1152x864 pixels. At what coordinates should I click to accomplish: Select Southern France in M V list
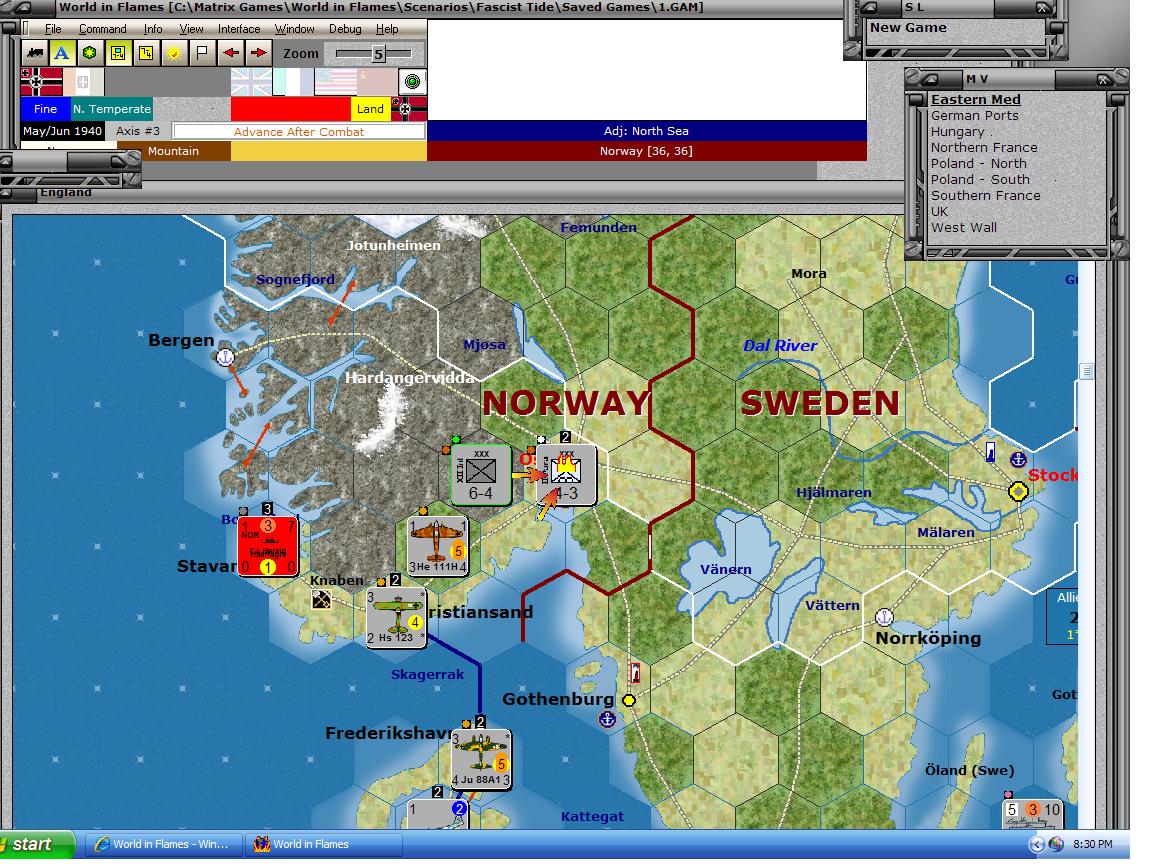[985, 195]
